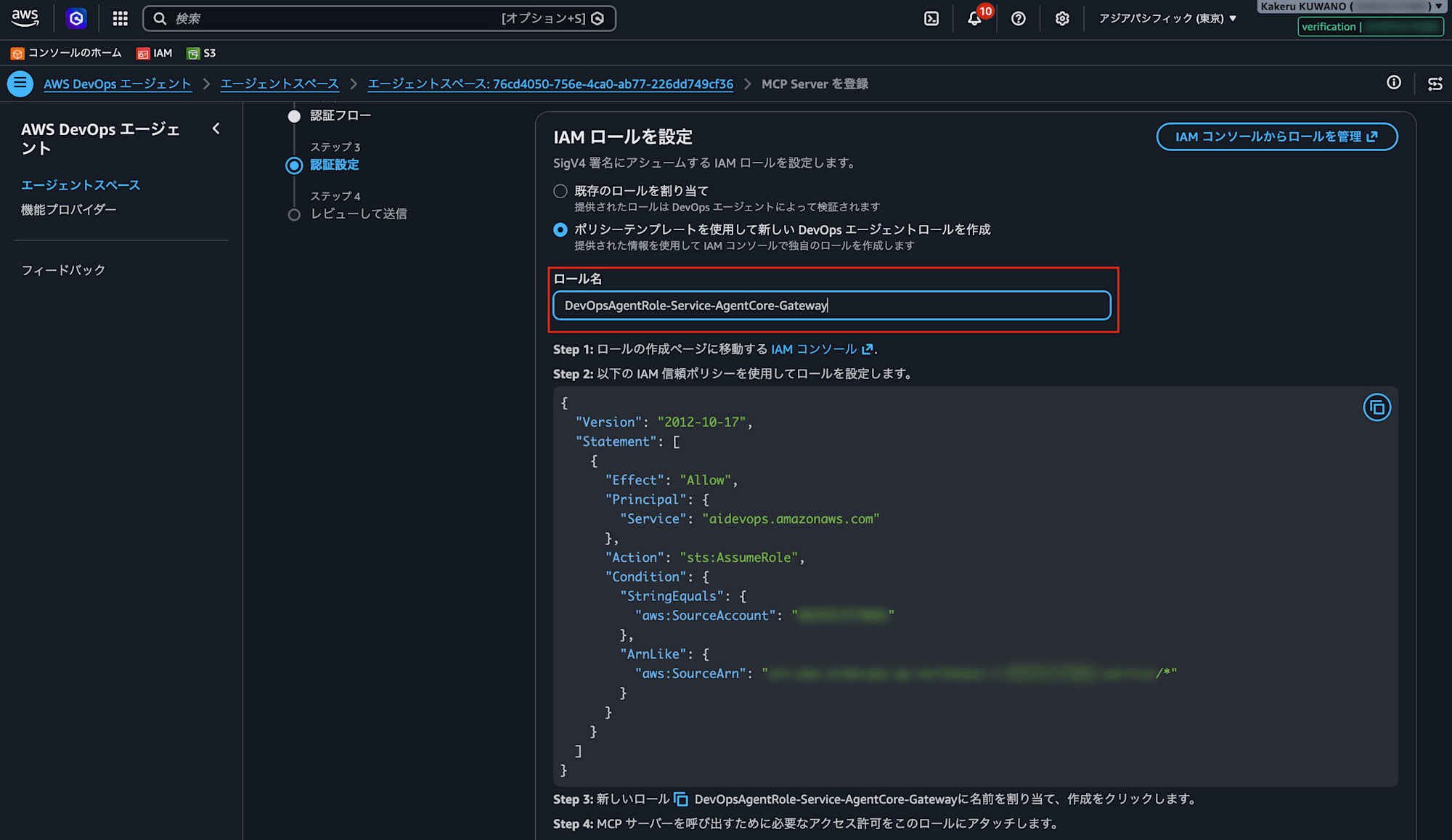
Task: Go to the 認証設定 wizard step
Action: [335, 165]
